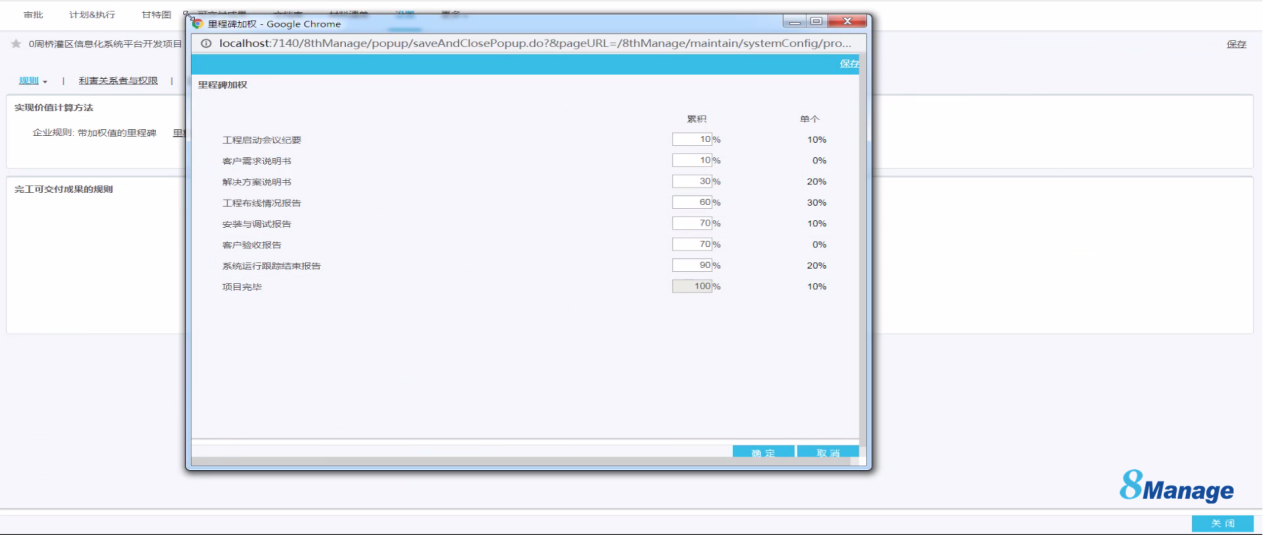The height and width of the screenshot is (535, 1265).
Task: Click 保存 link in the popup header
Action: click(848, 64)
